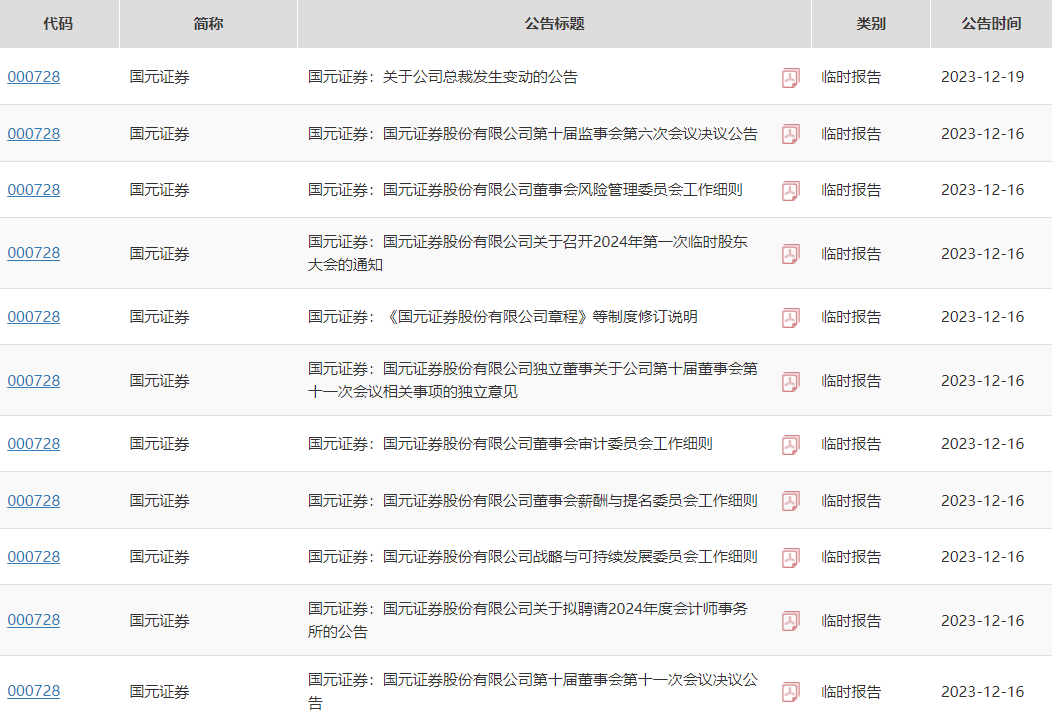Image resolution: width=1053 pixels, height=724 pixels.
Task: Open PDF icon for 薪酬与提名委员会工作细则
Action: pyautogui.click(x=790, y=501)
